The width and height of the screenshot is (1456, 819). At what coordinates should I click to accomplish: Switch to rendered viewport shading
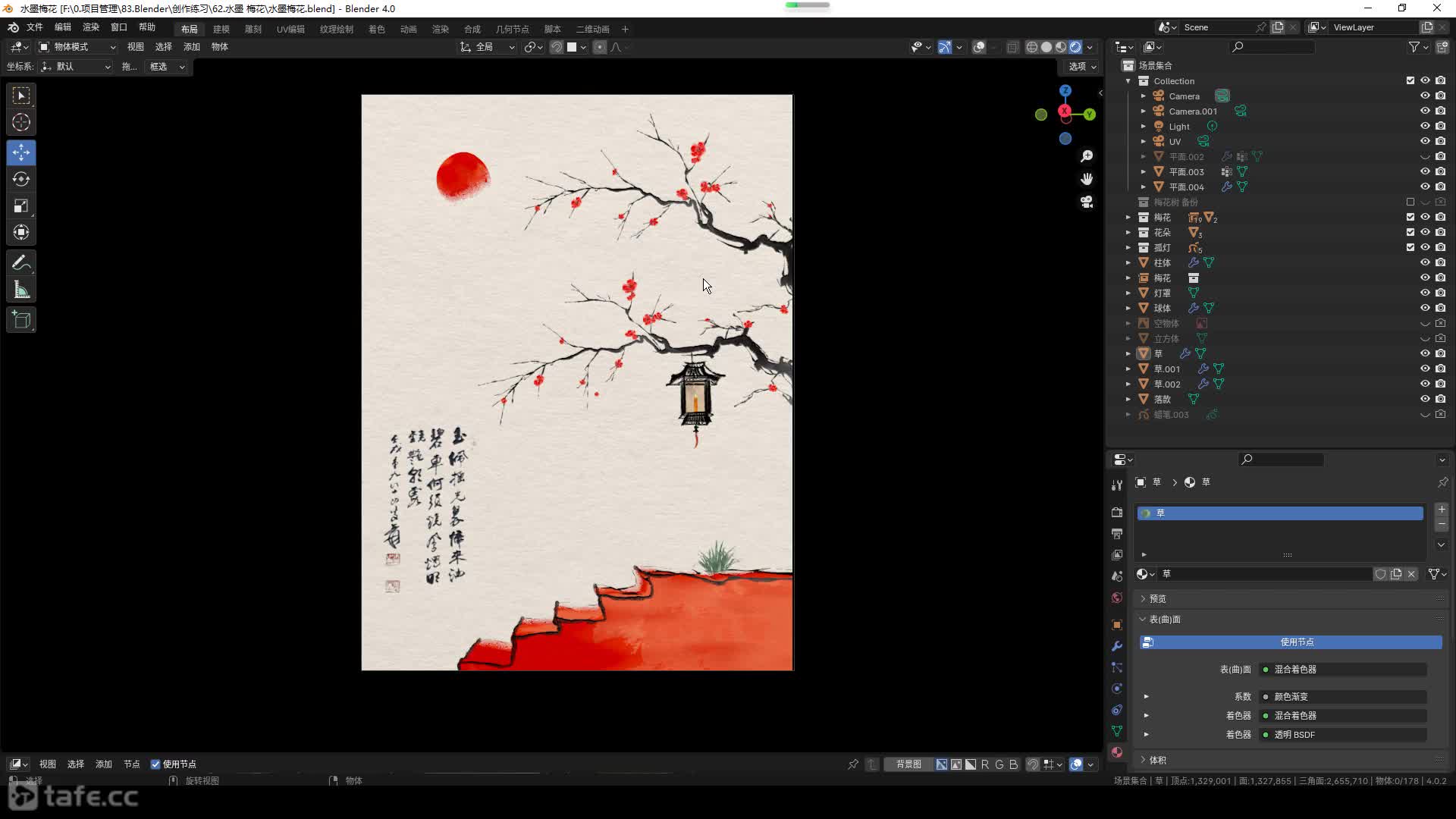pyautogui.click(x=1075, y=47)
